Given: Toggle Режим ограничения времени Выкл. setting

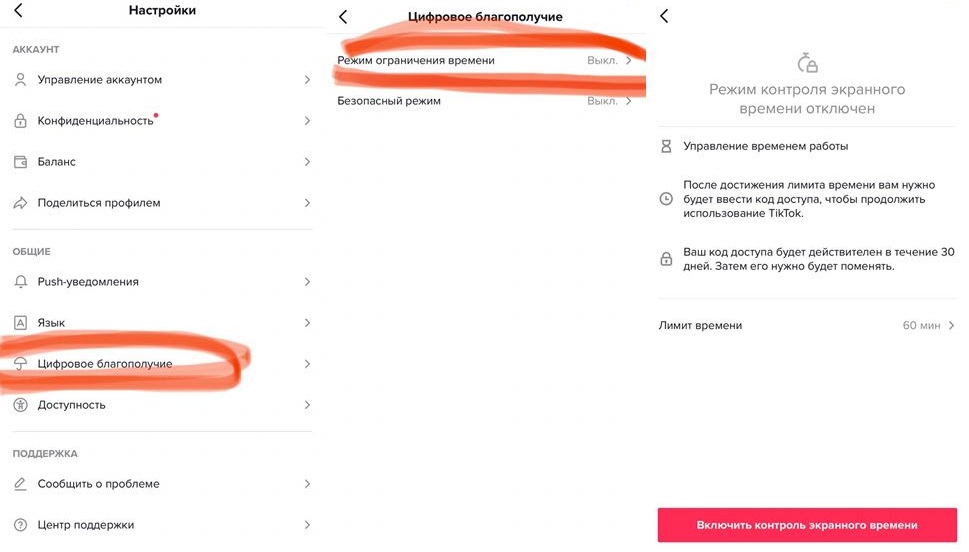Looking at the screenshot, I should point(609,61).
